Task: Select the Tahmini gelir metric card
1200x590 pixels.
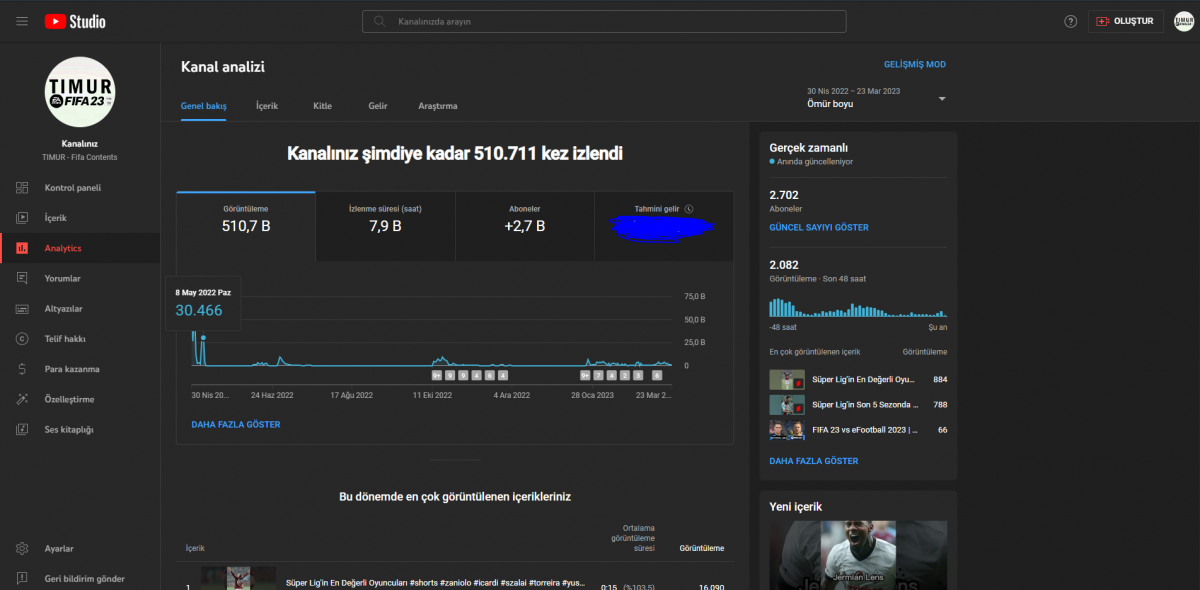Action: click(664, 227)
